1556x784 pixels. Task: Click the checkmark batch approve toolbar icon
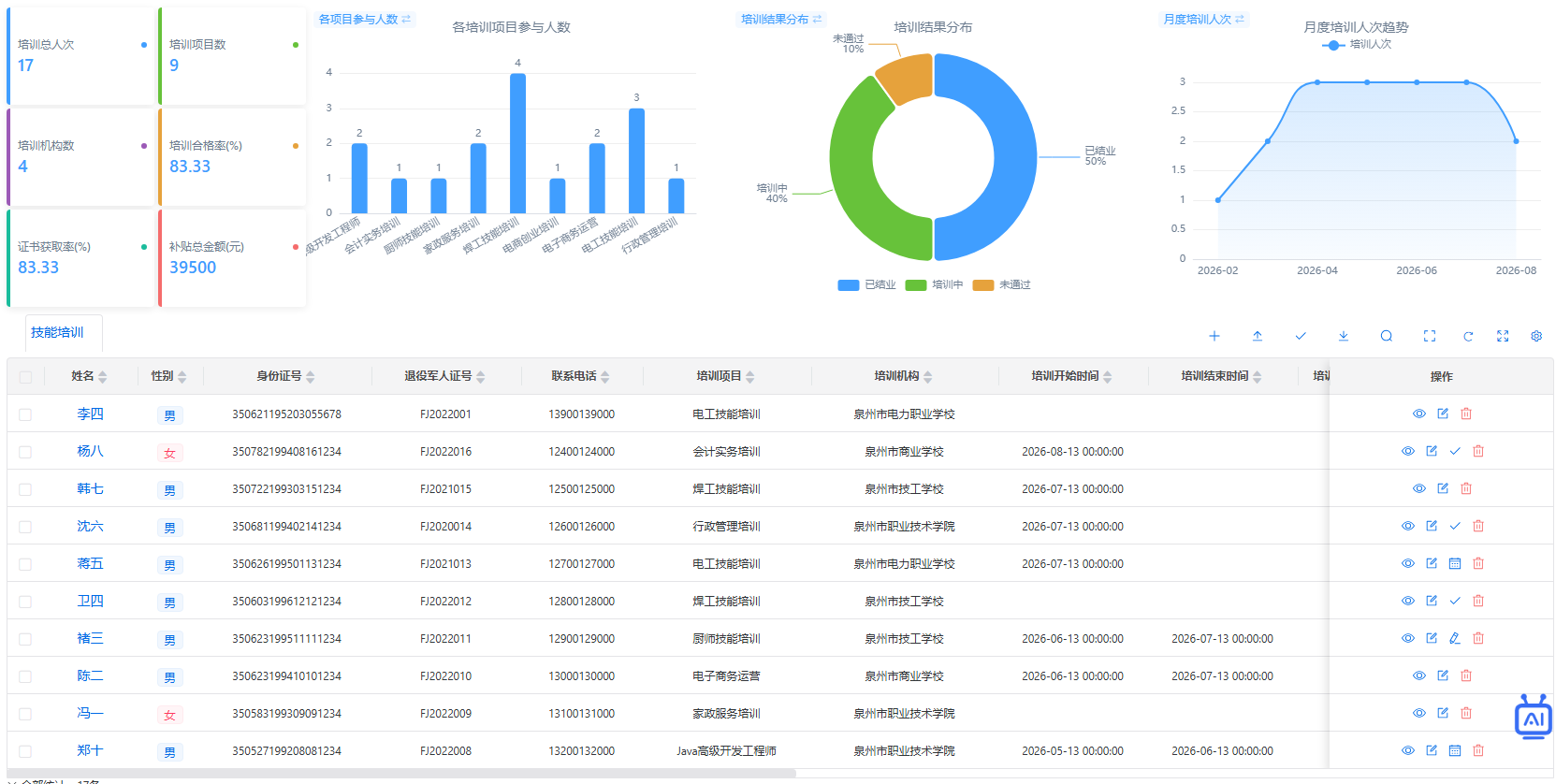pyautogui.click(x=1301, y=336)
